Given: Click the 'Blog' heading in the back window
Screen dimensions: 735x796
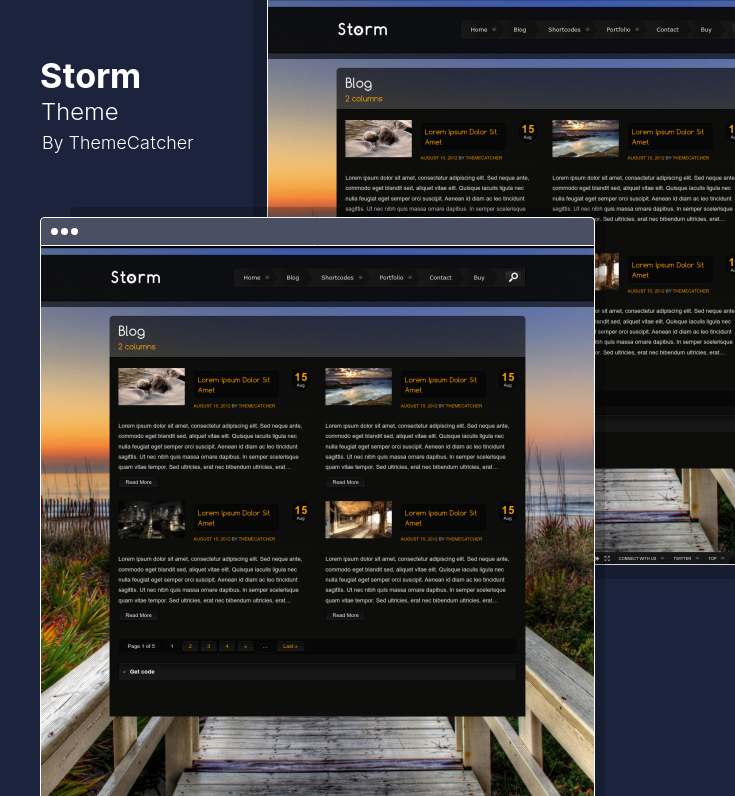Looking at the screenshot, I should (358, 83).
